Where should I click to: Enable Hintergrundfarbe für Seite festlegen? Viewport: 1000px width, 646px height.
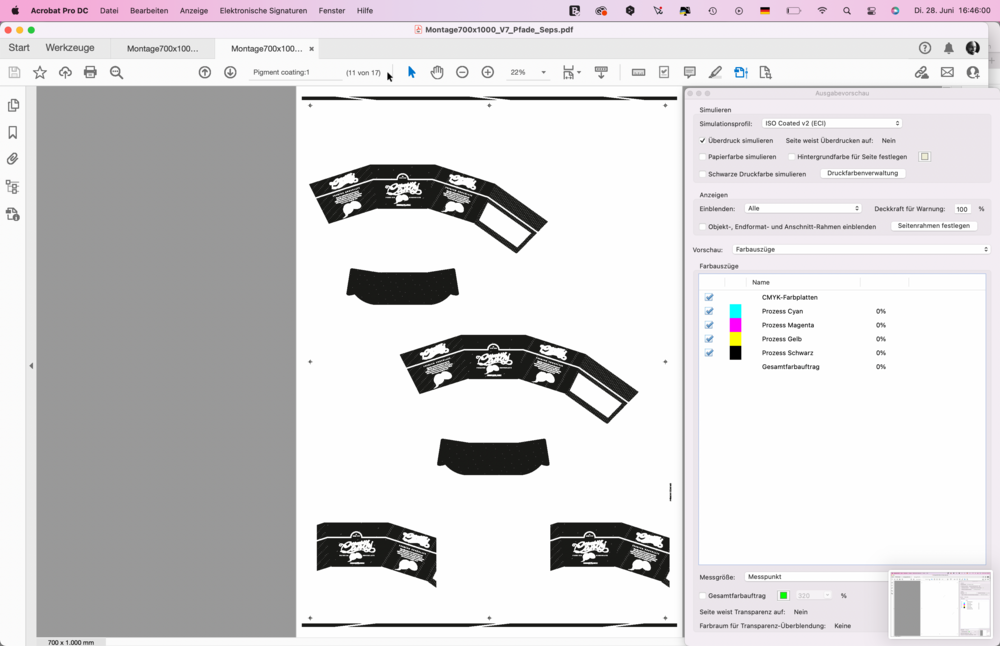pos(791,157)
